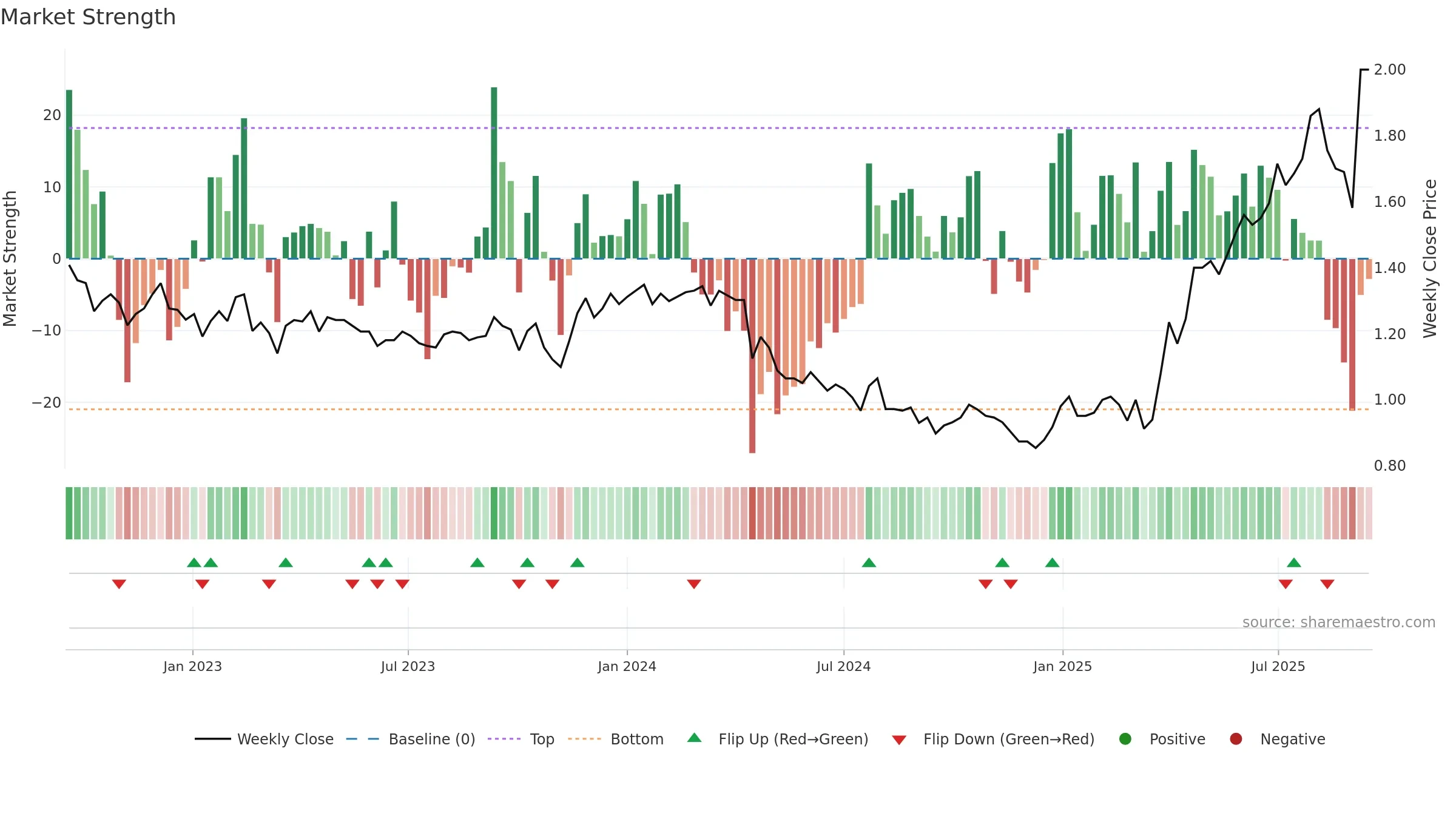
Task: Click the first dark green bar at chart start
Action: point(69,174)
